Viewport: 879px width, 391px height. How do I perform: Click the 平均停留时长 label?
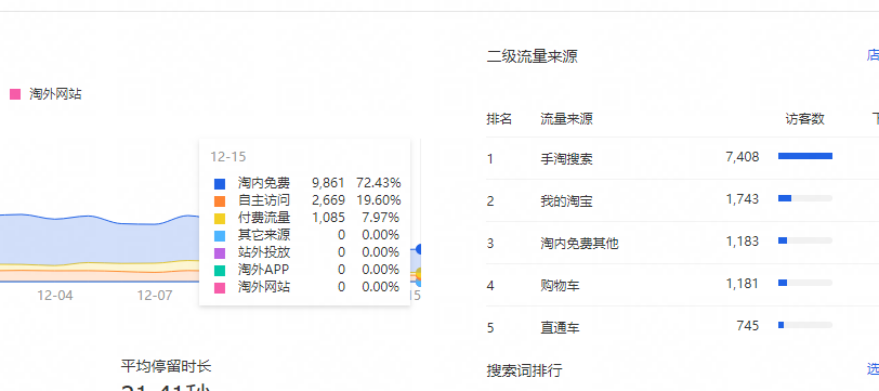[166, 367]
